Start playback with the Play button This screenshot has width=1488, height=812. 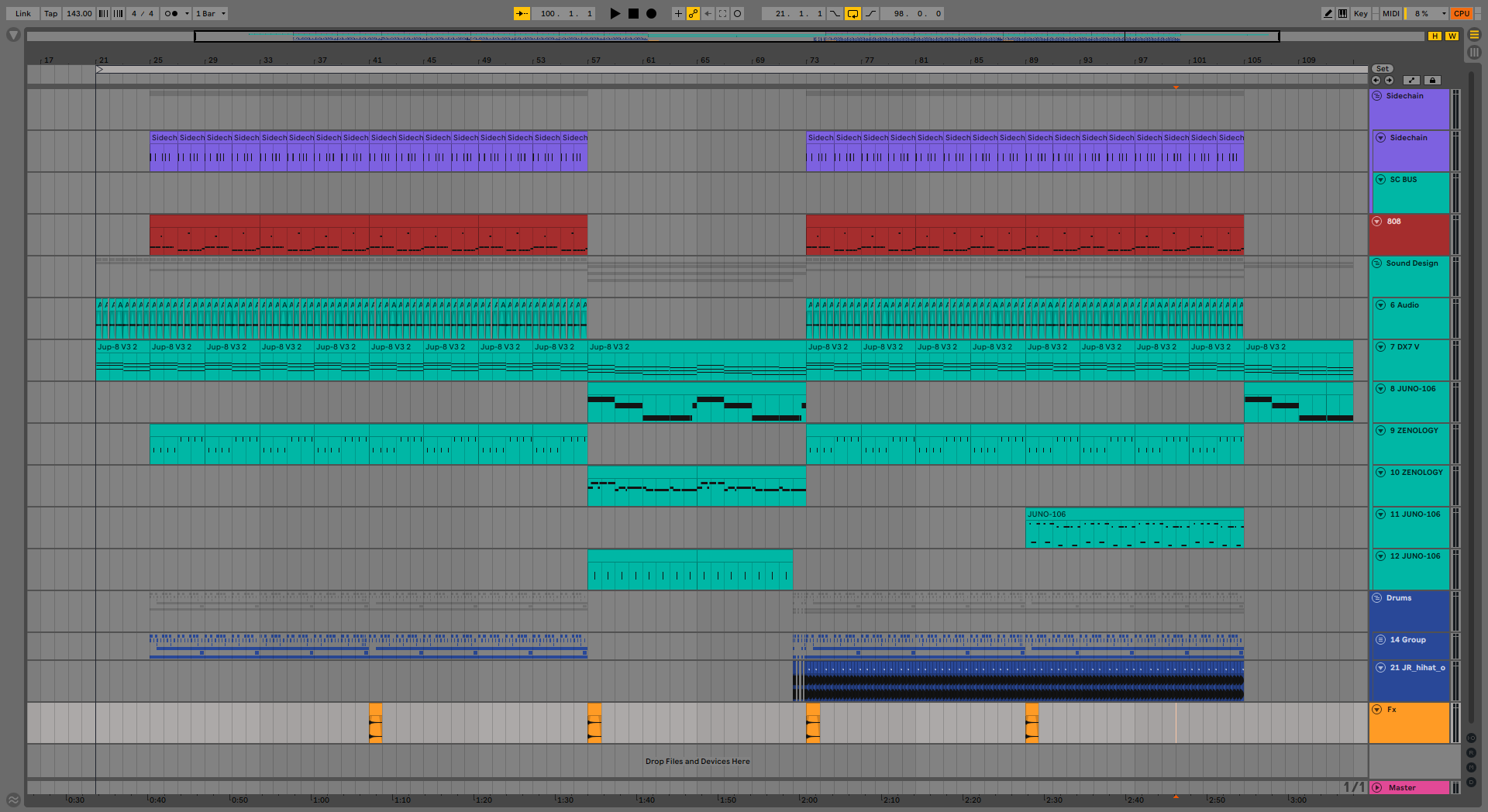[x=615, y=13]
